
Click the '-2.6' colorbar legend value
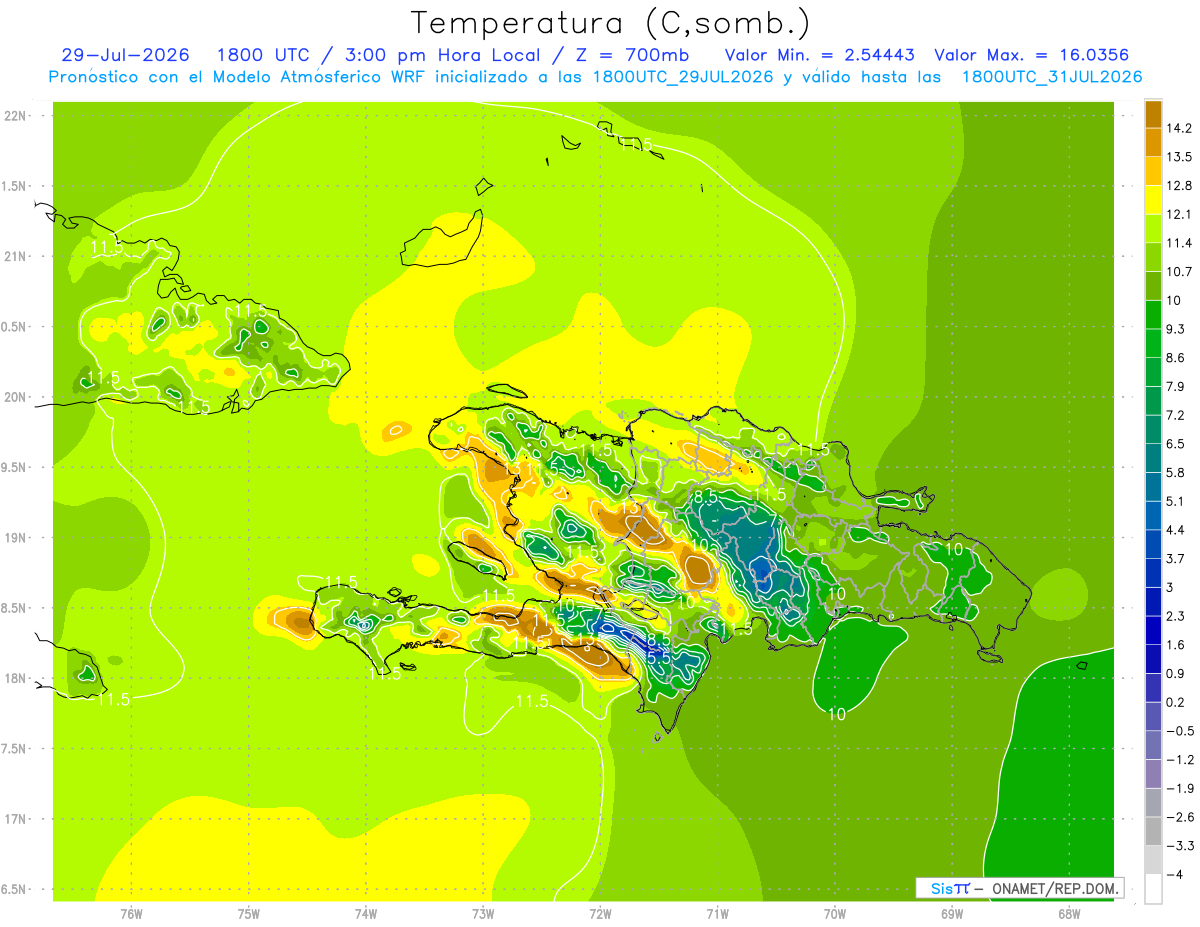(x=1179, y=817)
